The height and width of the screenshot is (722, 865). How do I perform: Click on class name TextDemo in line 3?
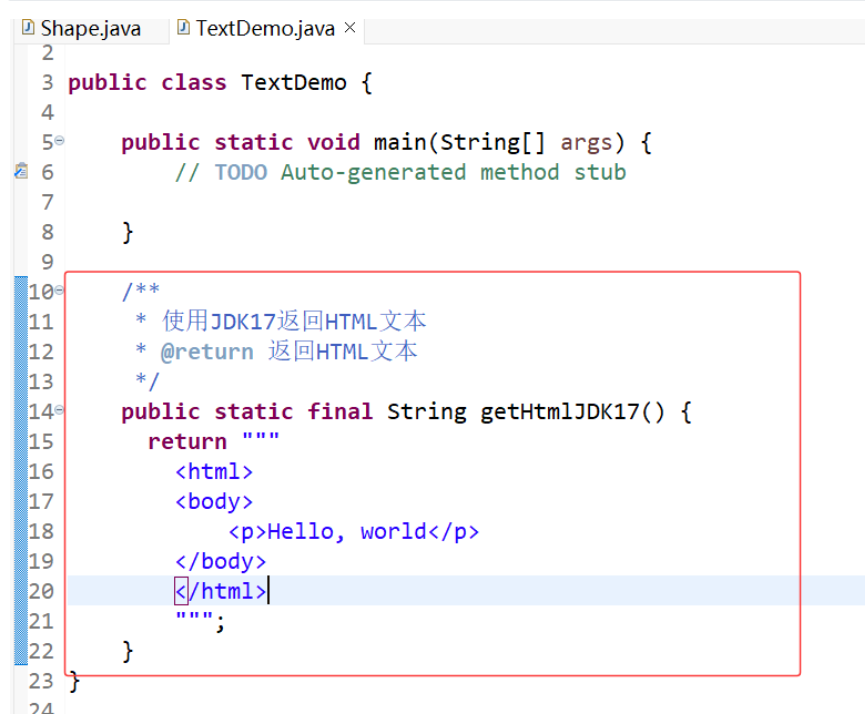(x=294, y=83)
